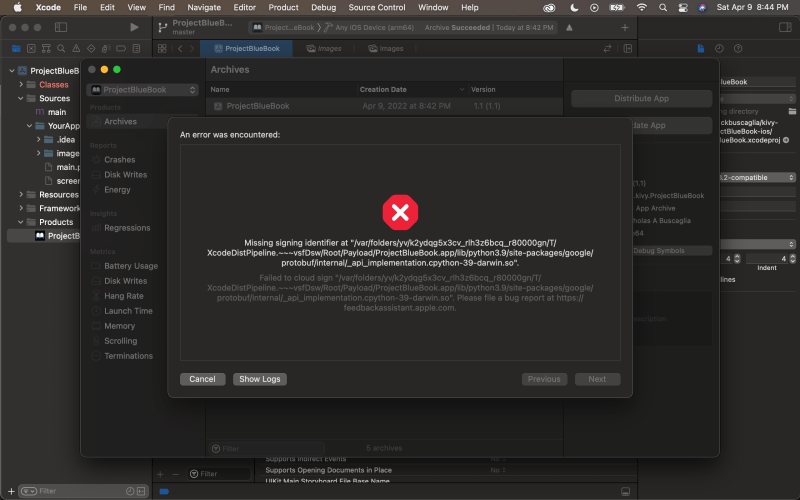Go forward with the editor forward arrow

click(192, 48)
